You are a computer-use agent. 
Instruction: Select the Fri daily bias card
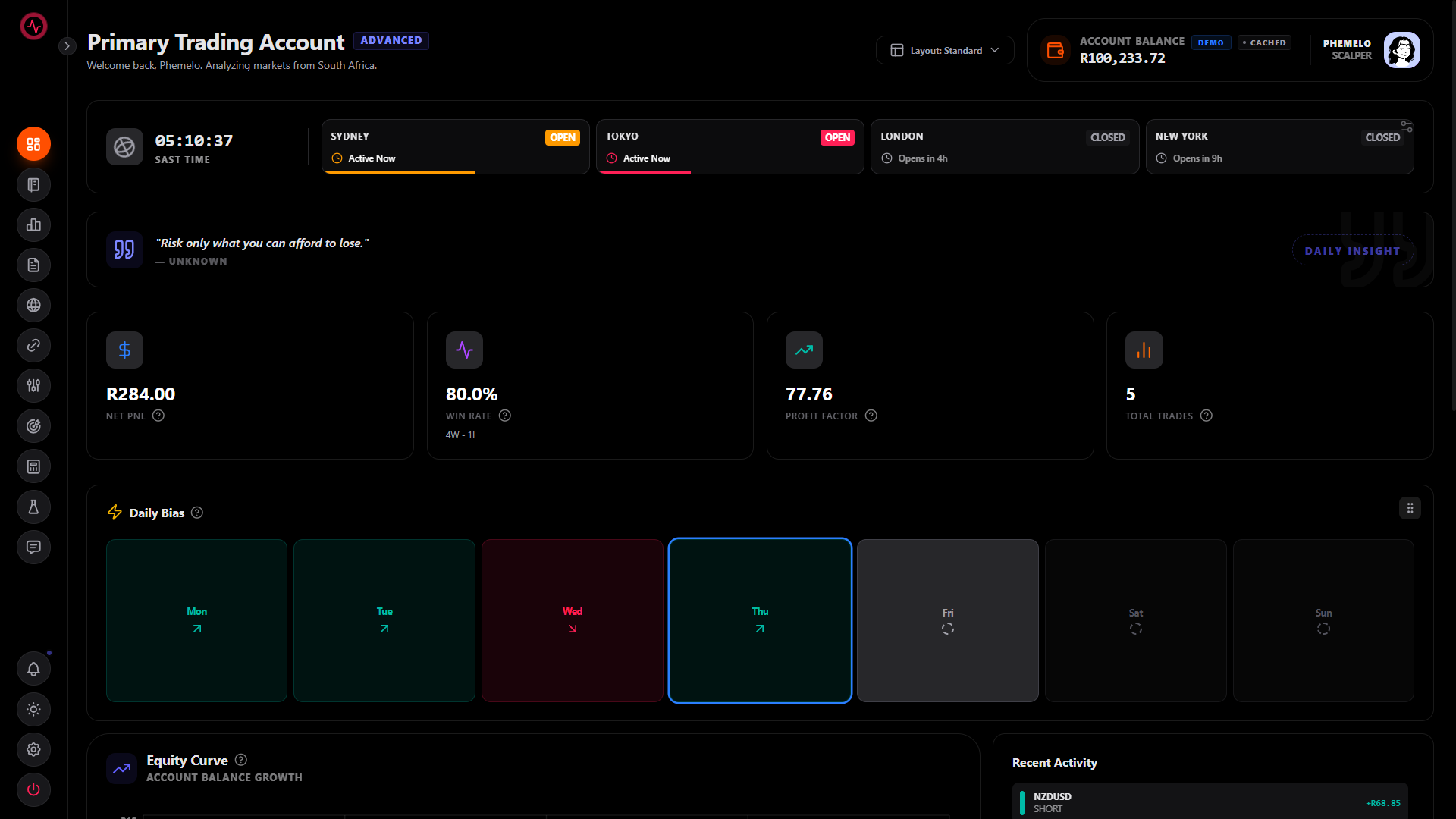click(x=947, y=620)
